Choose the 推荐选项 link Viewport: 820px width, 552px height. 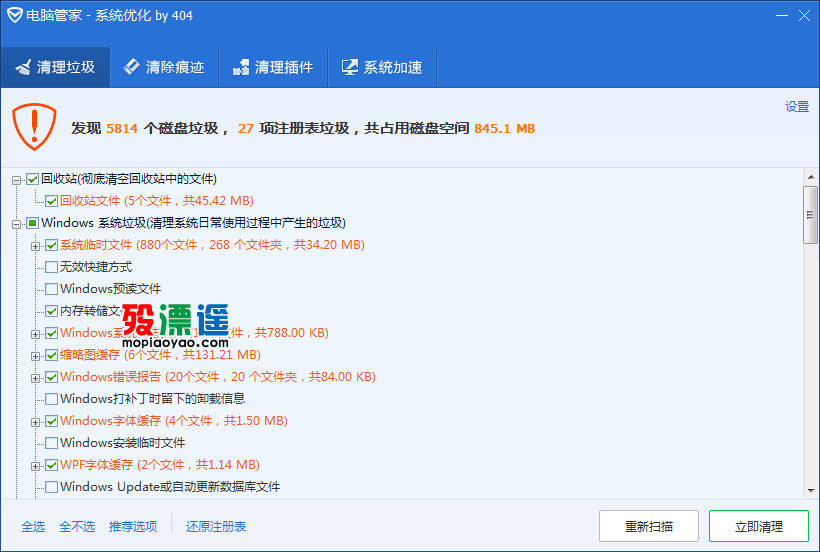click(133, 526)
